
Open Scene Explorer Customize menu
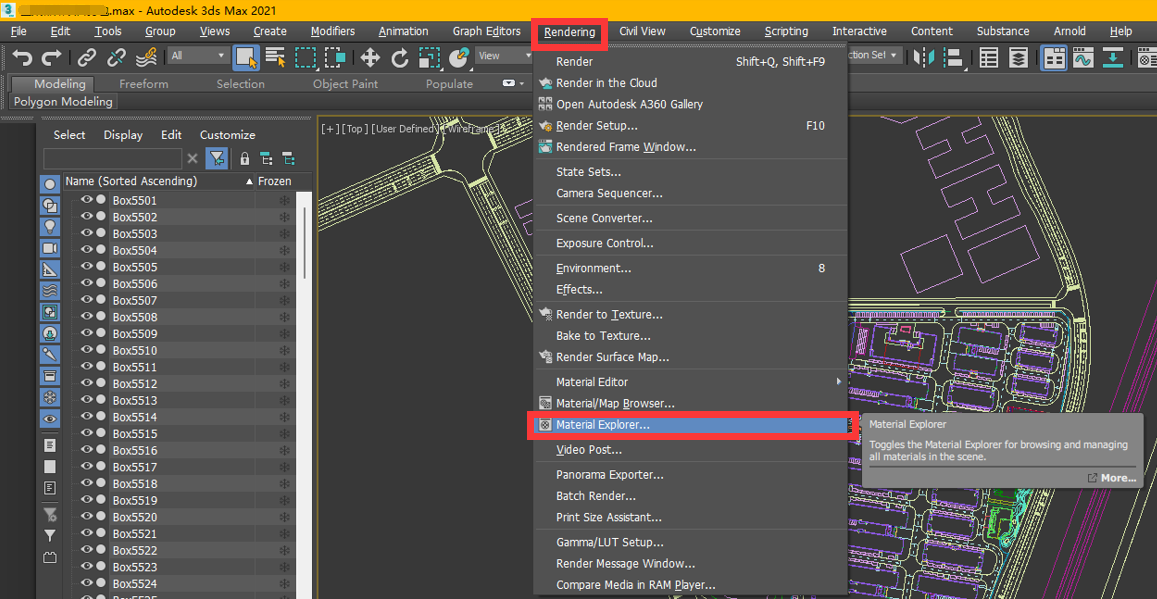click(x=227, y=135)
